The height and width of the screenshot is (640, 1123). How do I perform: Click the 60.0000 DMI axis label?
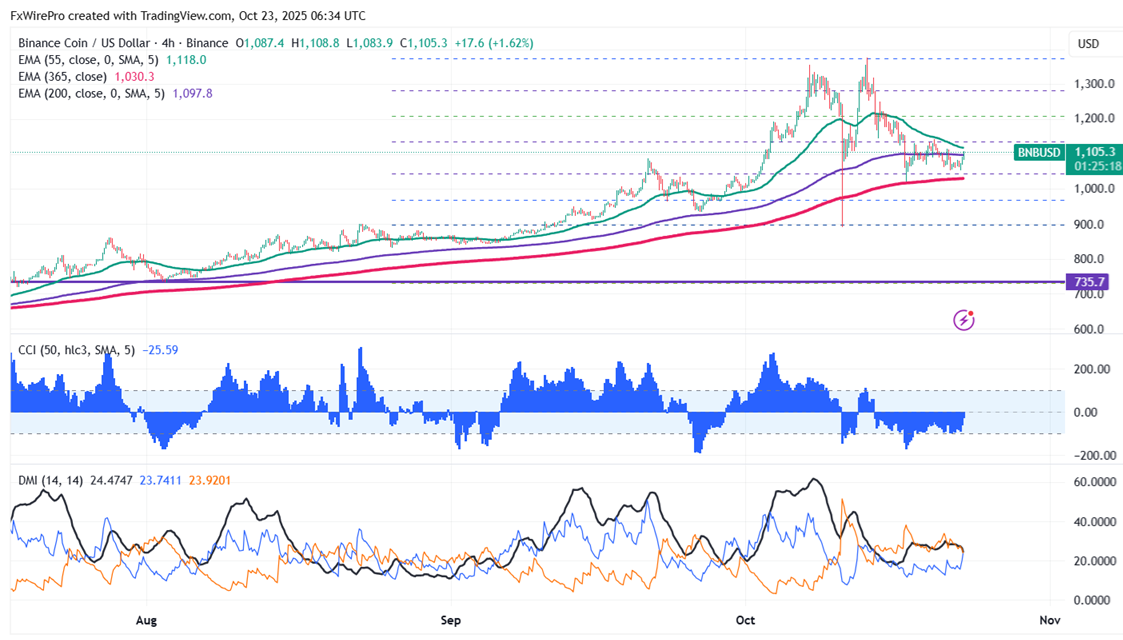(x=1095, y=483)
